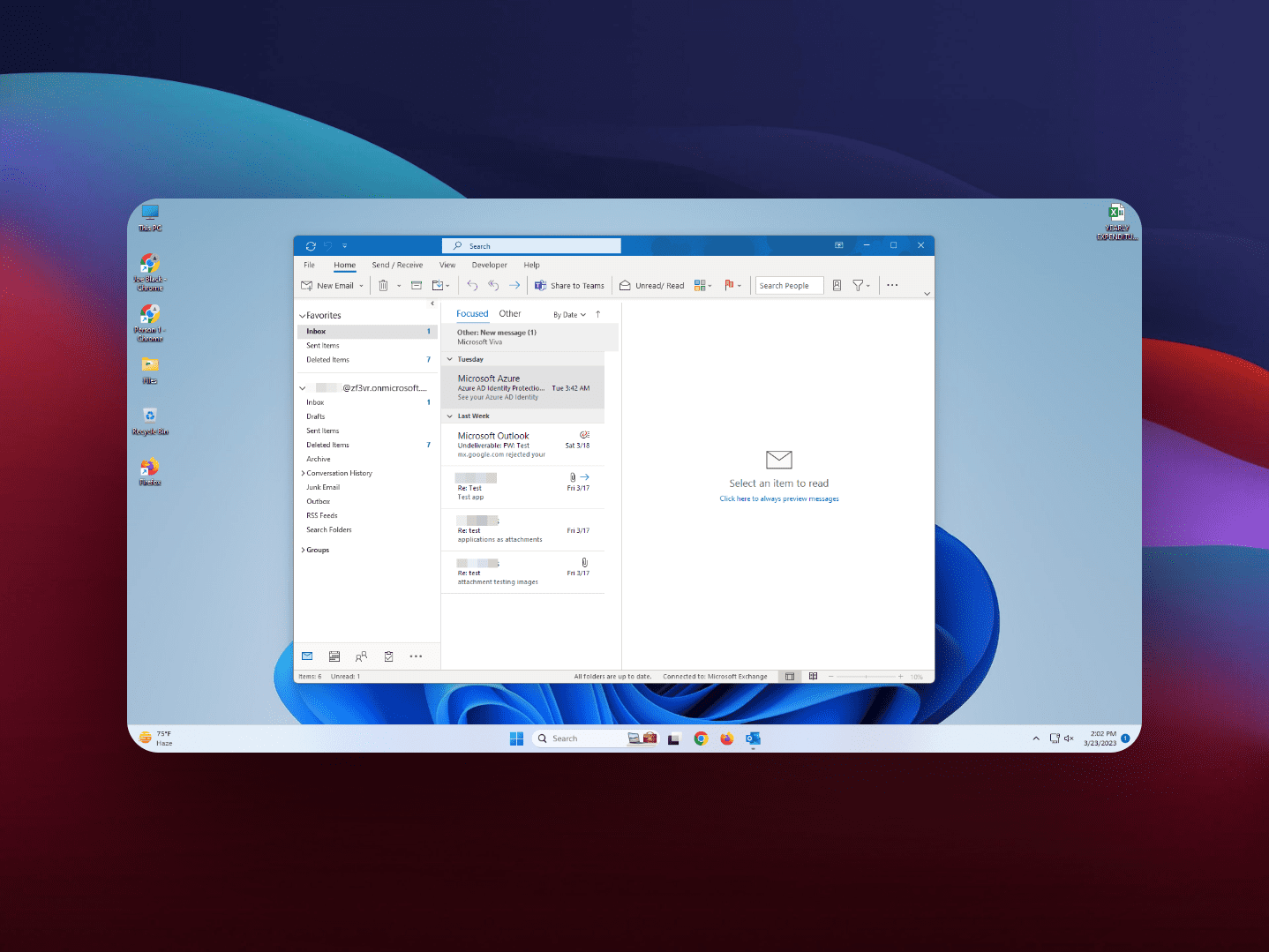
Task: Click the Reply All icon
Action: coord(493,286)
